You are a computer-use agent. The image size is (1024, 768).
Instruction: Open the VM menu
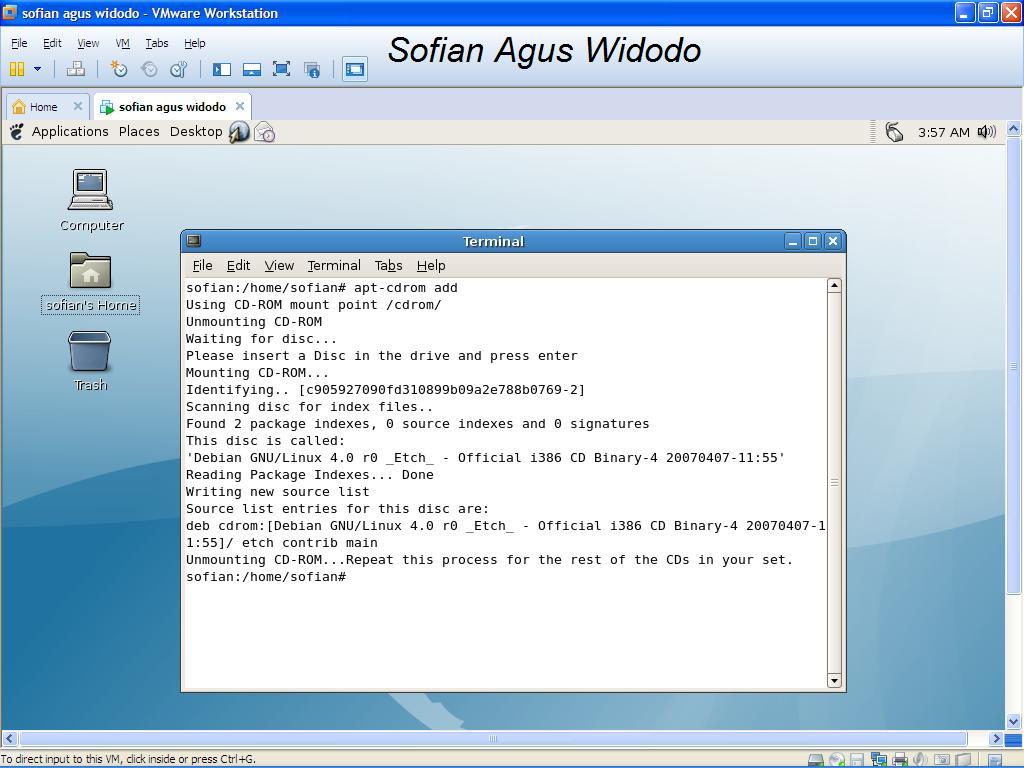coord(123,43)
